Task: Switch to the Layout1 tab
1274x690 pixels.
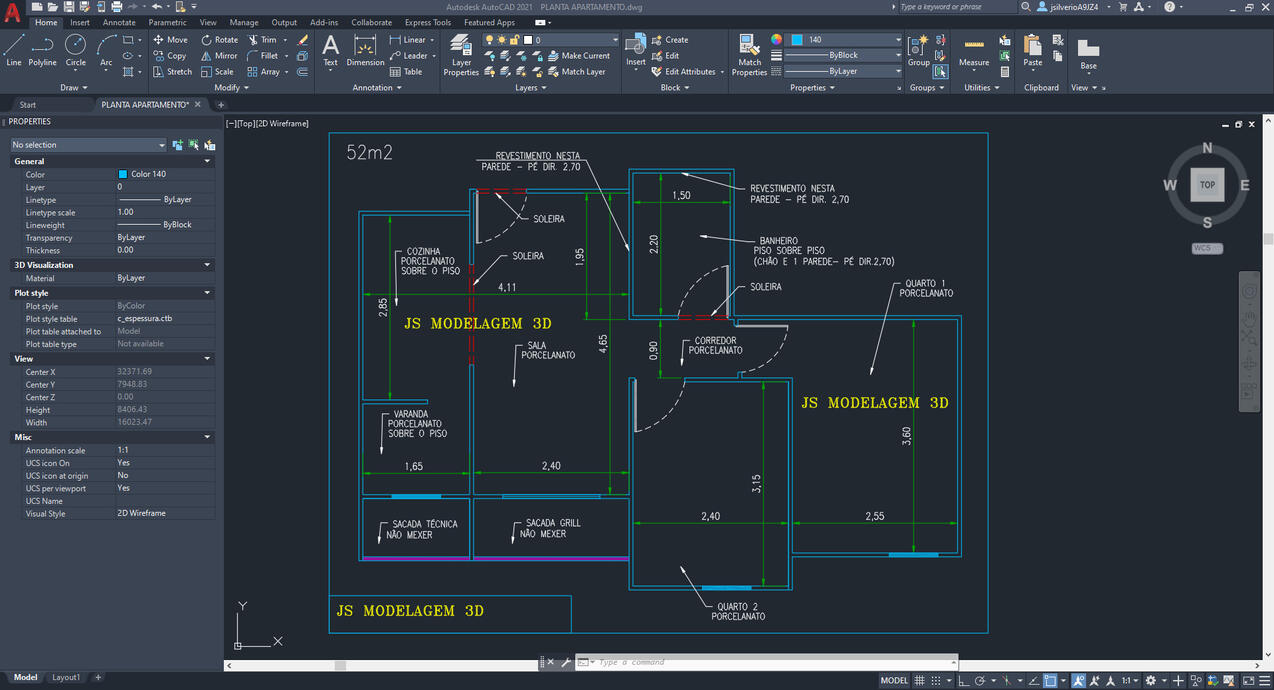Action: tap(66, 677)
